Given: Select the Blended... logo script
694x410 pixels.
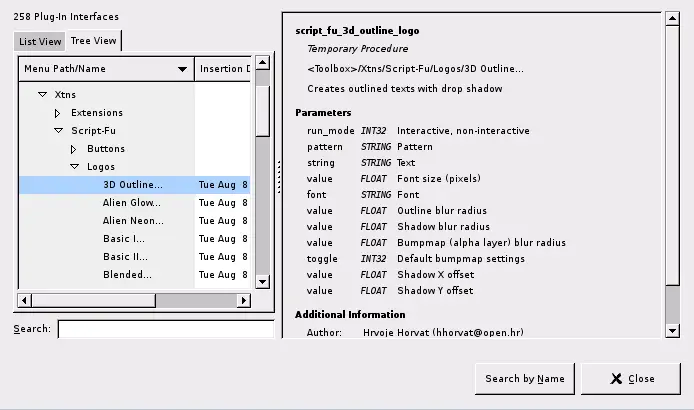Looking at the screenshot, I should 127,275.
